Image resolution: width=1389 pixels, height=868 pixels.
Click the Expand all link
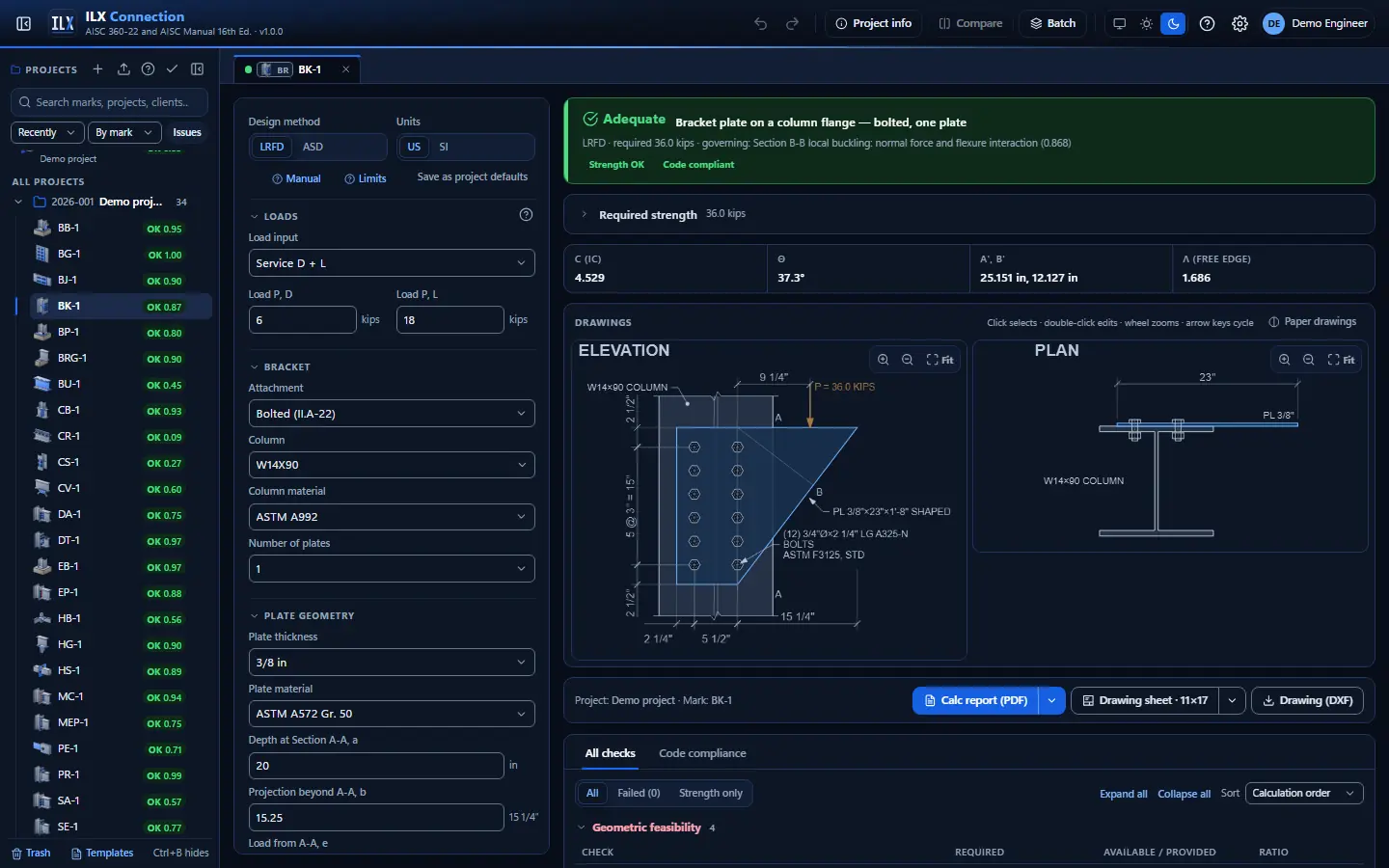coord(1124,794)
